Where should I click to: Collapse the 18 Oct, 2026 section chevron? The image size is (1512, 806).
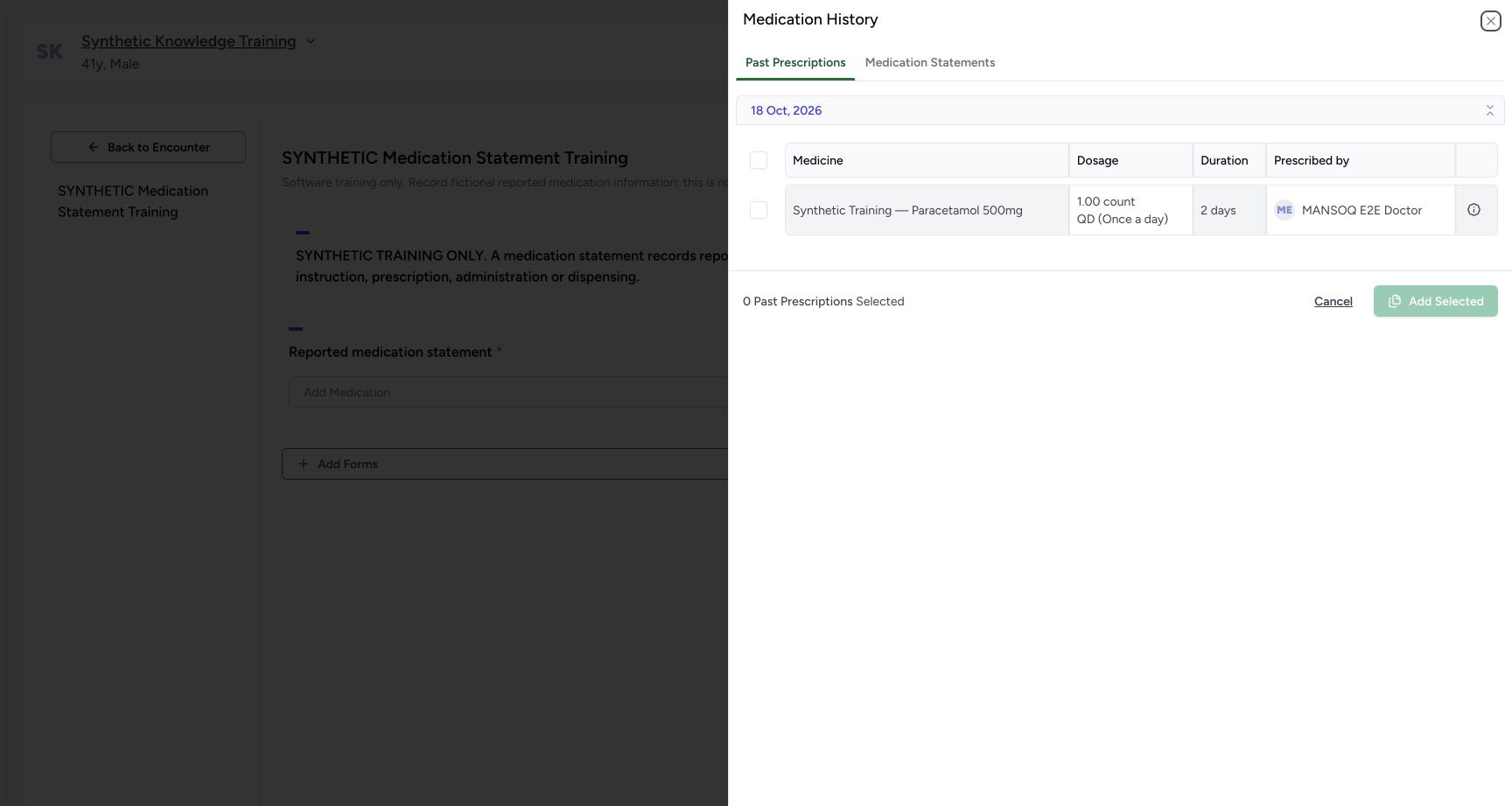1489,110
